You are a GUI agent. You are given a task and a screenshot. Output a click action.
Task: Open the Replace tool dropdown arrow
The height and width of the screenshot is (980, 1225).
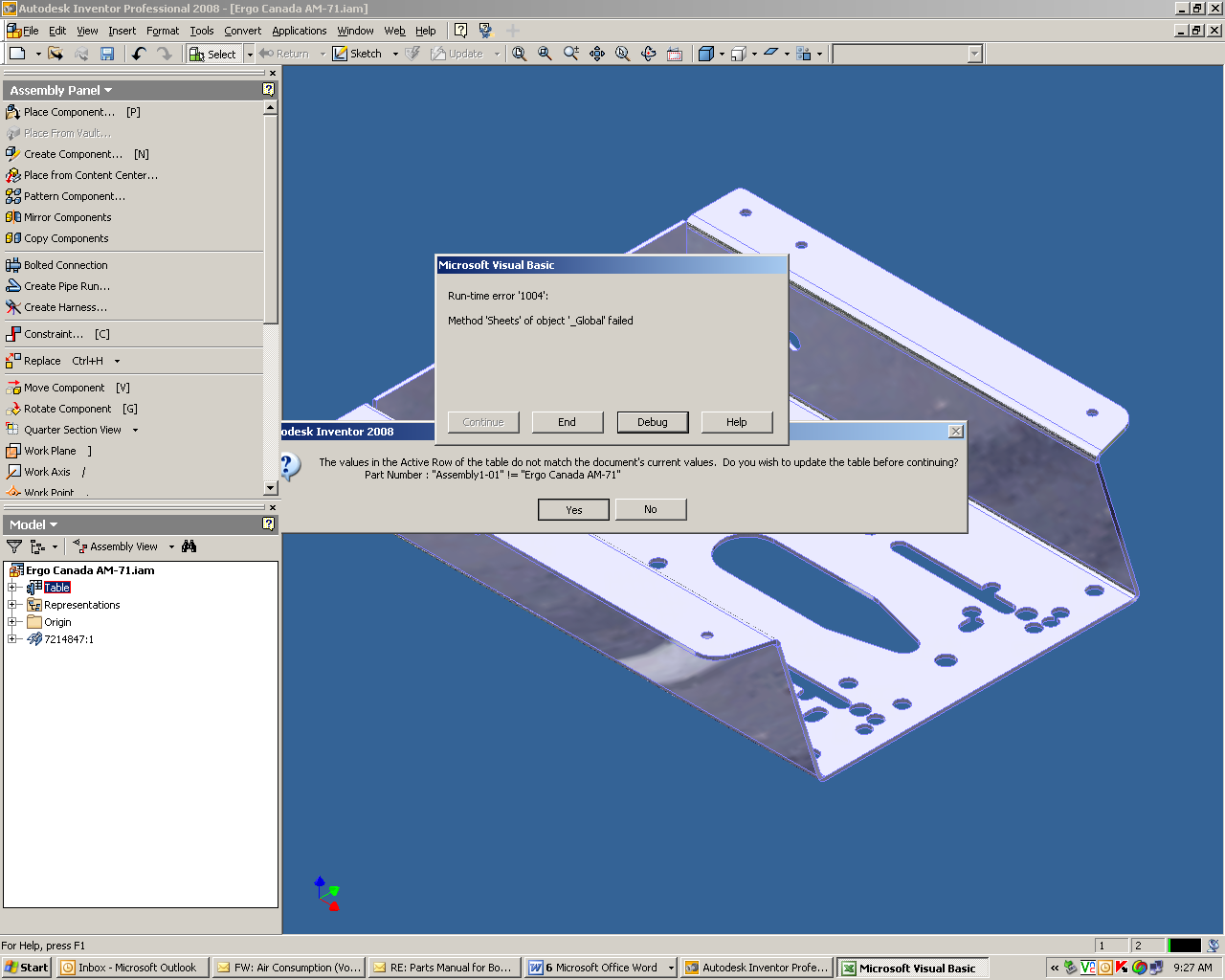117,361
